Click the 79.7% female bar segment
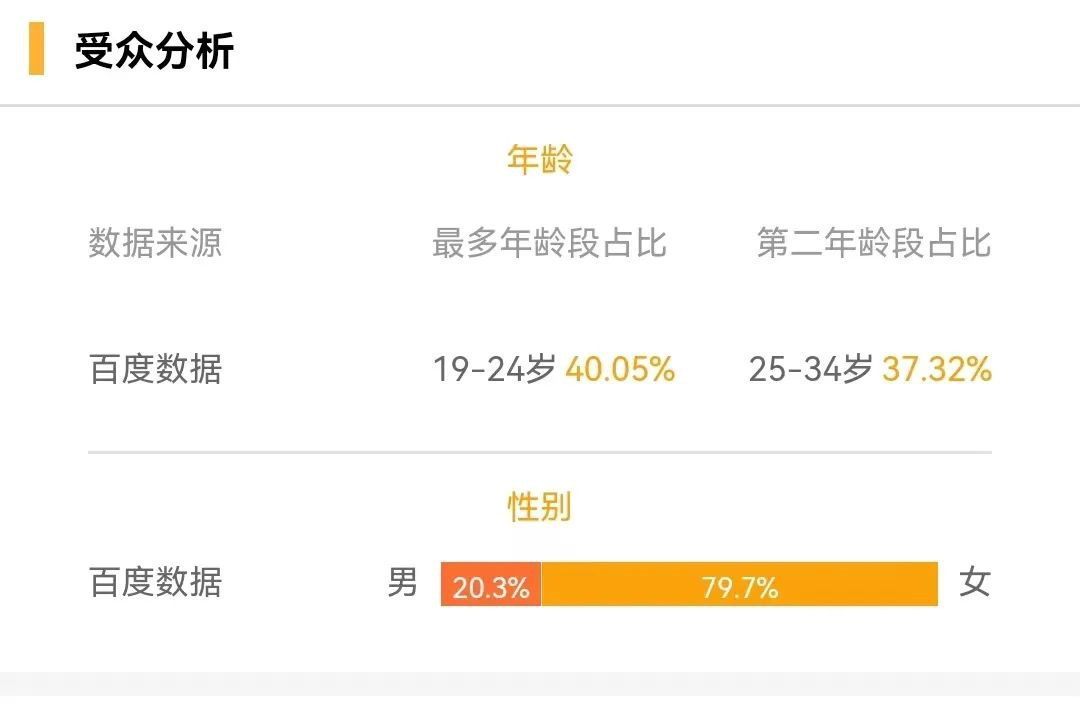The height and width of the screenshot is (727, 1080). coord(740,584)
